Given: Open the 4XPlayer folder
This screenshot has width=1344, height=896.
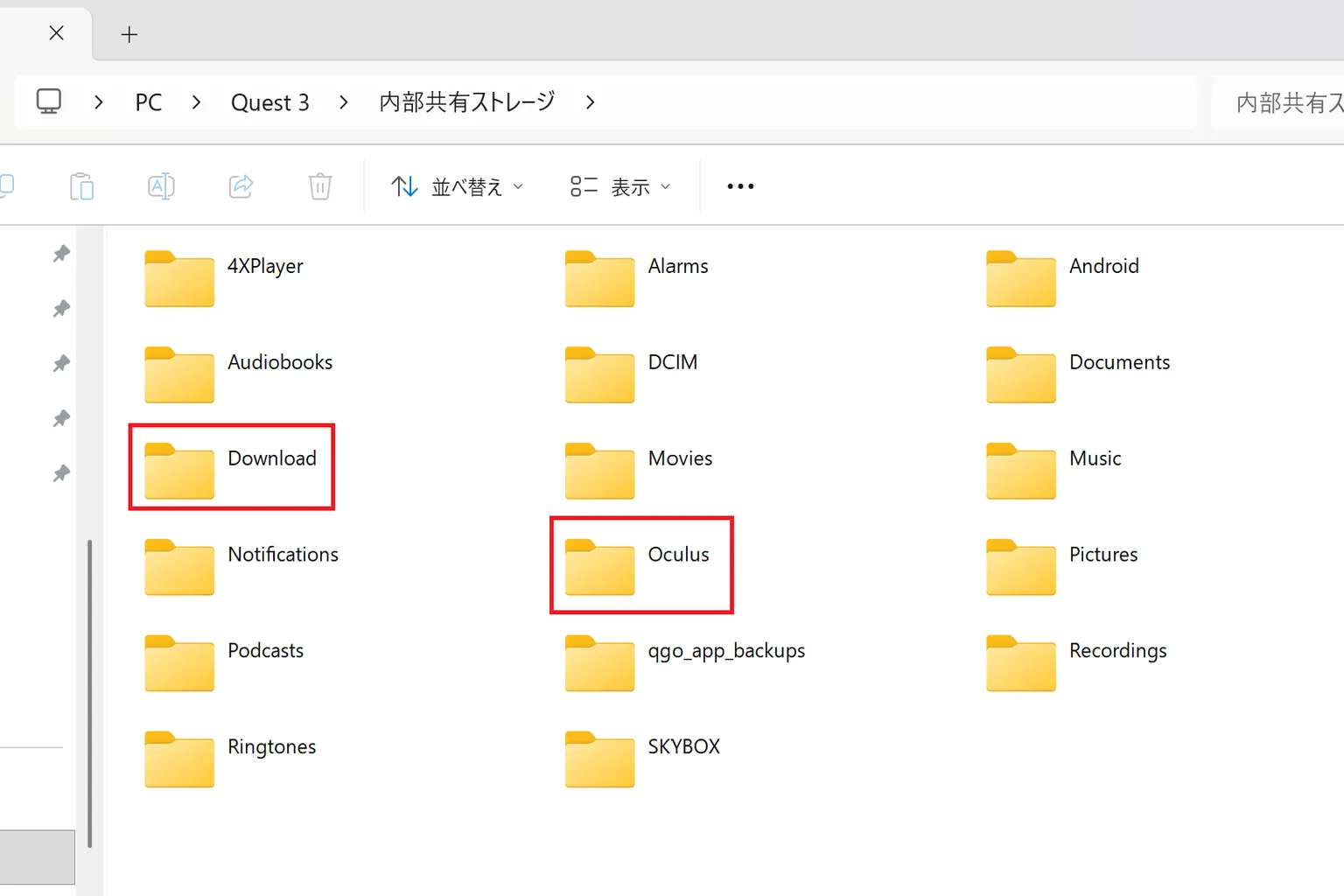Looking at the screenshot, I should [x=224, y=278].
